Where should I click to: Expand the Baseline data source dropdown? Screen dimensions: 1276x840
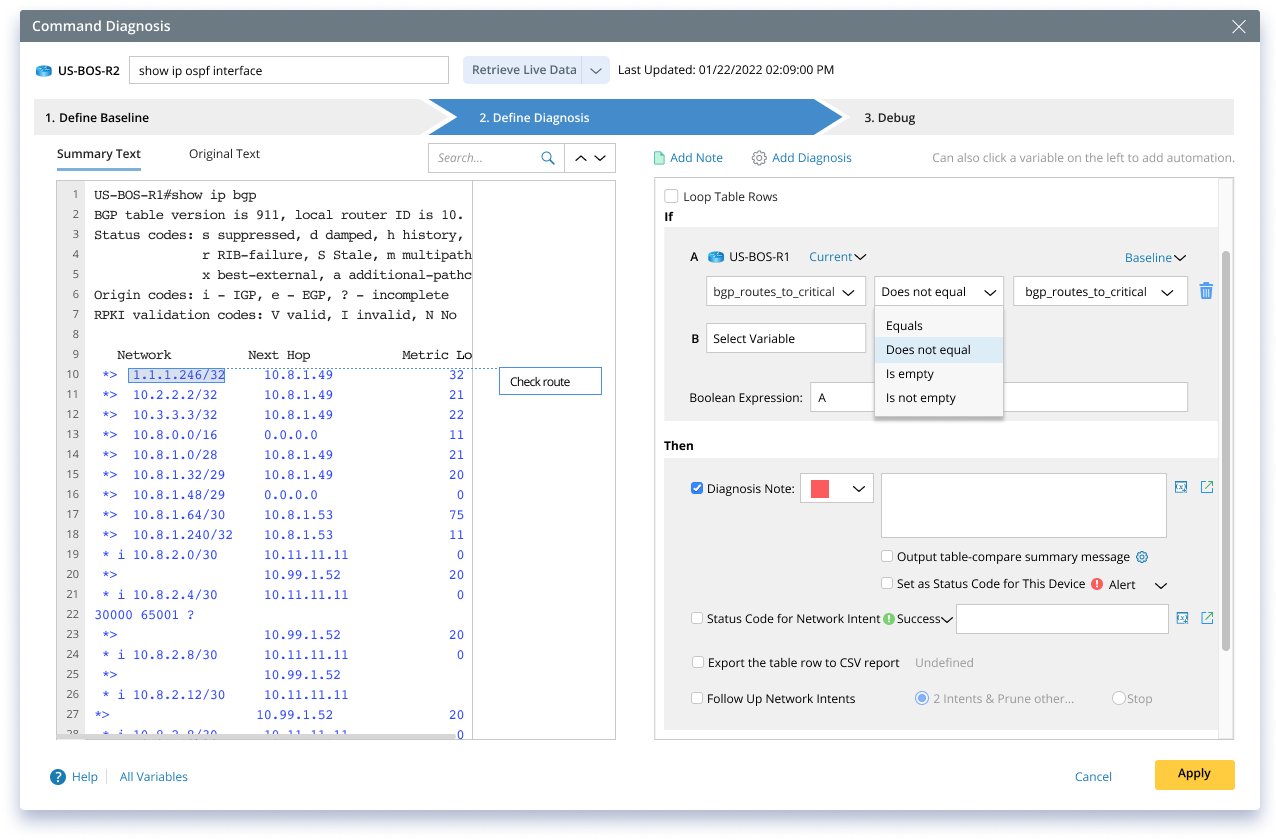coord(1155,258)
